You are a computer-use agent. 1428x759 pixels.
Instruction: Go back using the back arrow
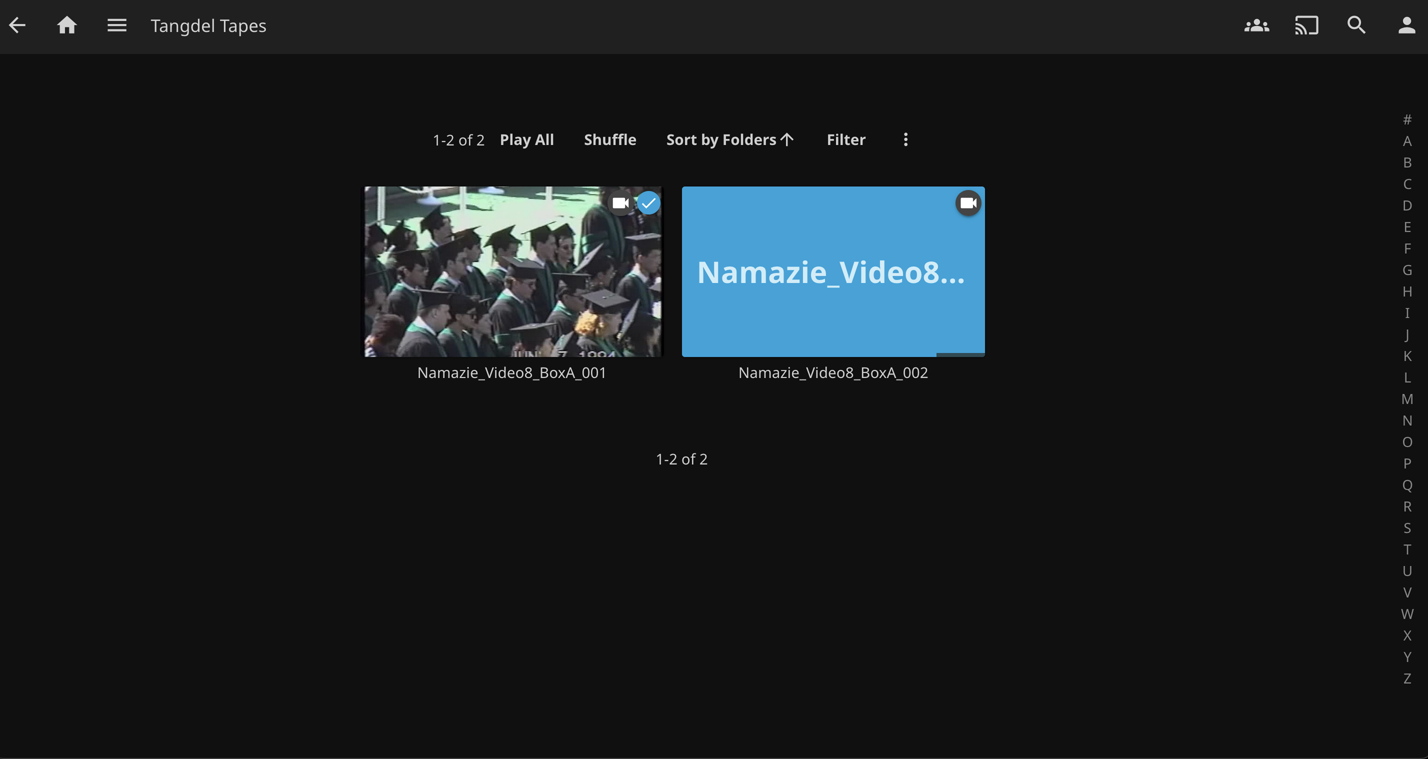[17, 25]
